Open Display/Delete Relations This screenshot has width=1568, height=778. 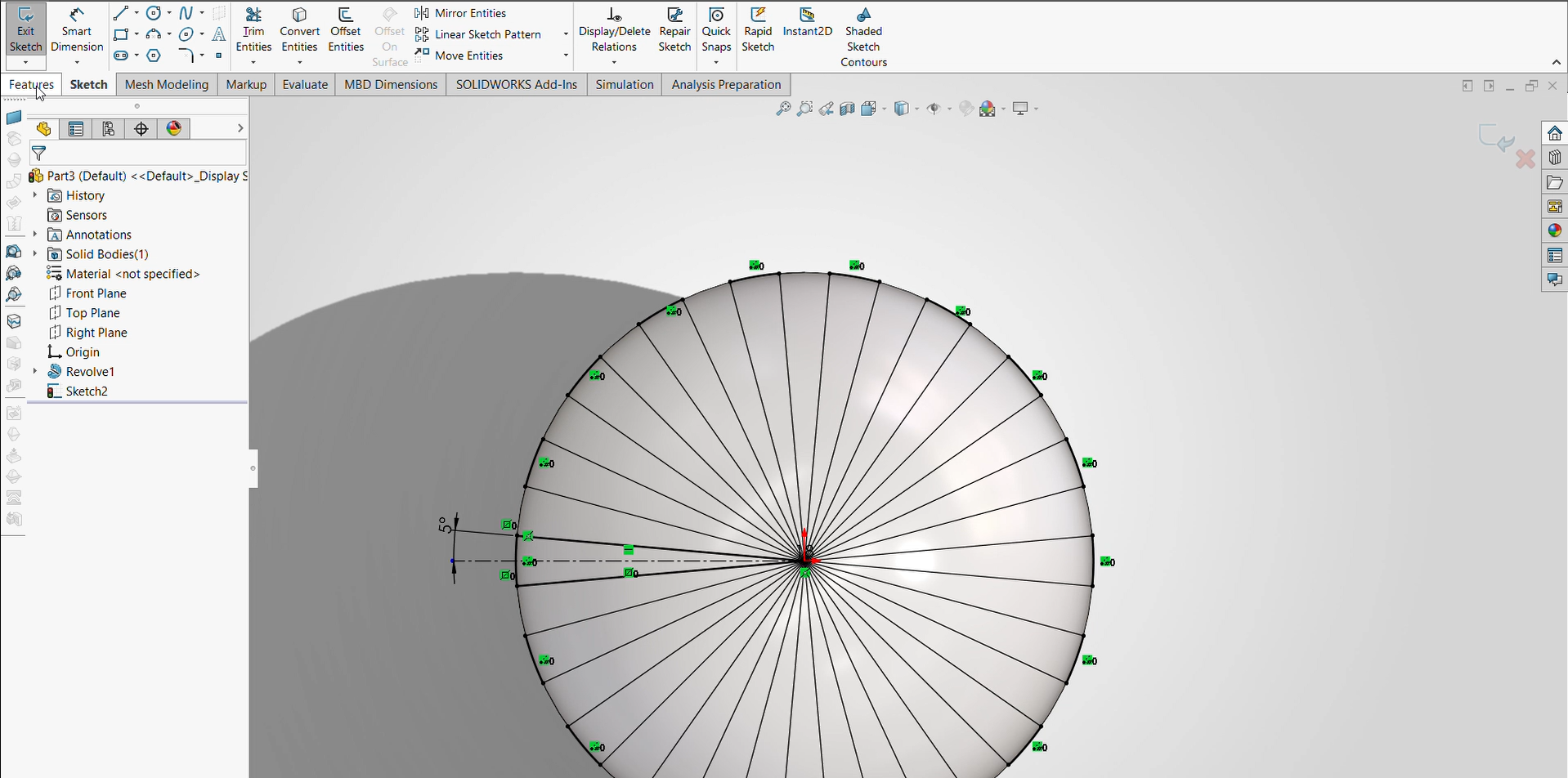(614, 29)
